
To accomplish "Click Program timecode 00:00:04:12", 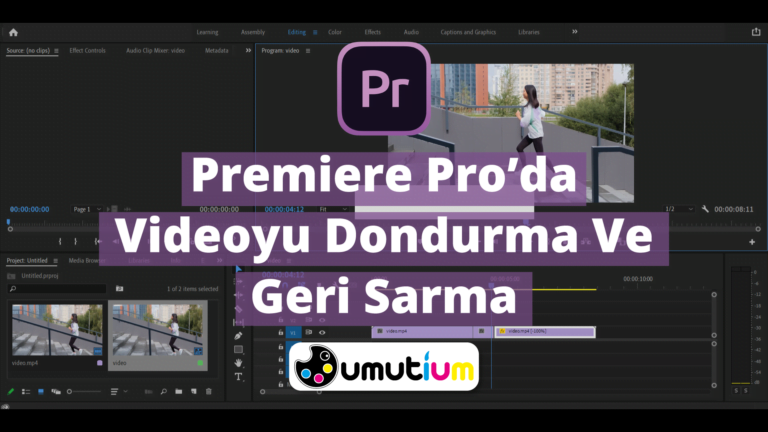I will point(284,209).
